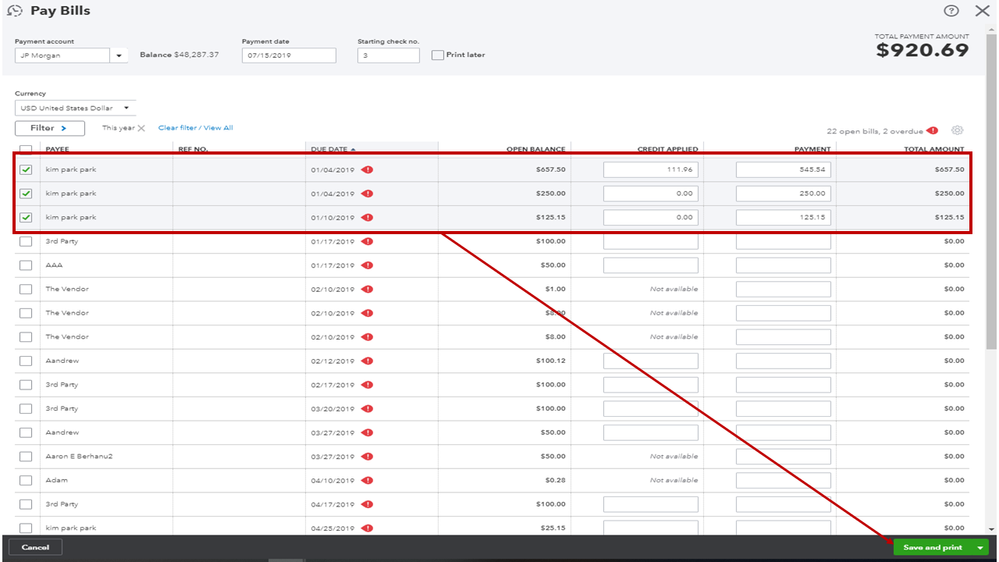
Task: Toggle the select-all header checkbox
Action: point(25,149)
